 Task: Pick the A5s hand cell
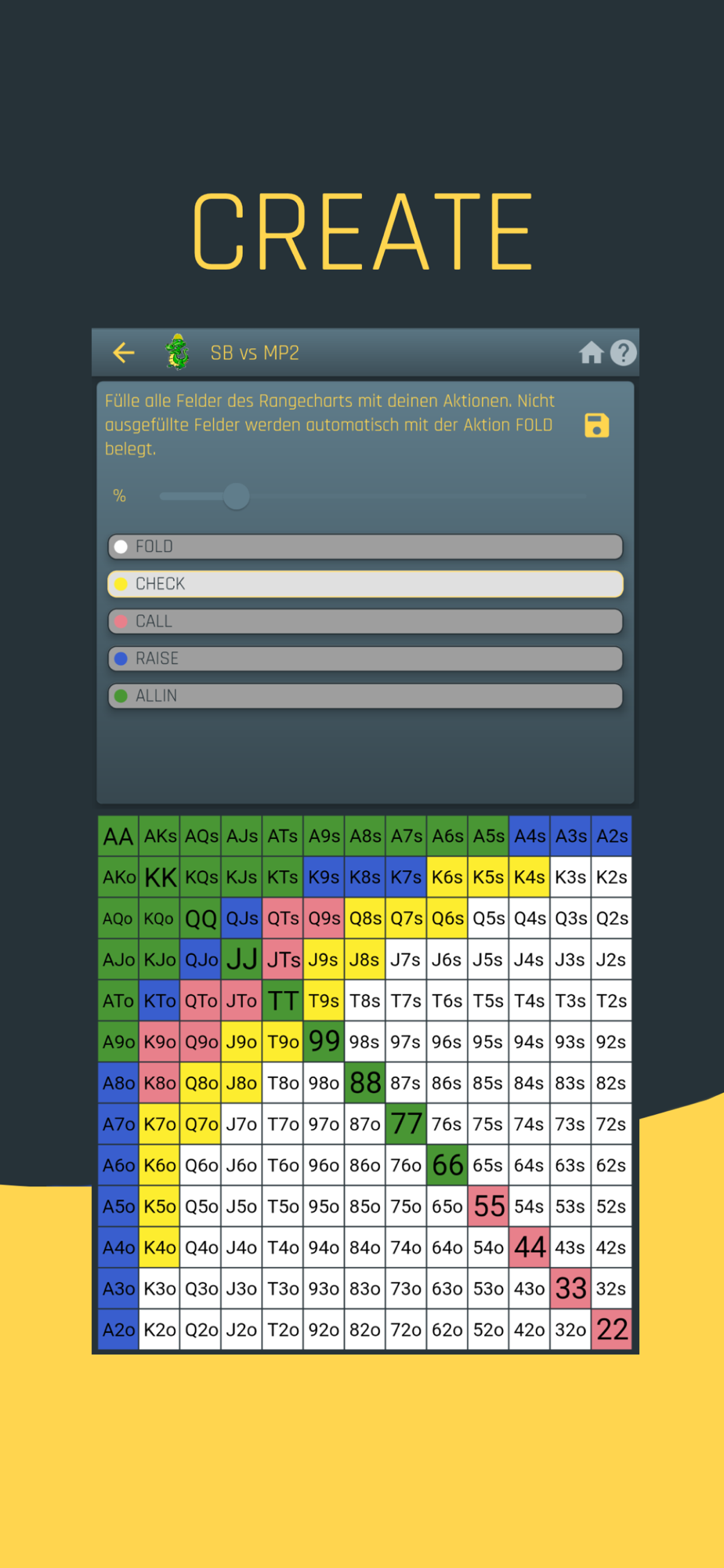pos(488,836)
